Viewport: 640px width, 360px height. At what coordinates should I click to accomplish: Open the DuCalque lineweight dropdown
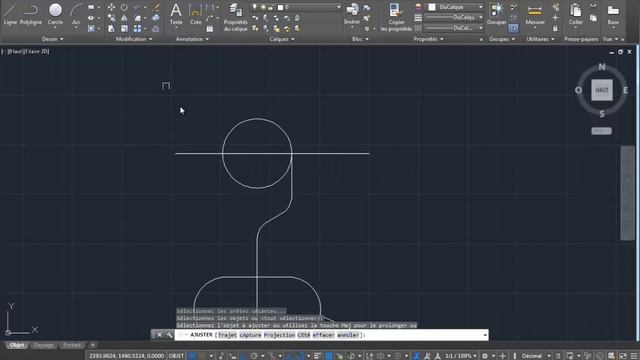453,18
